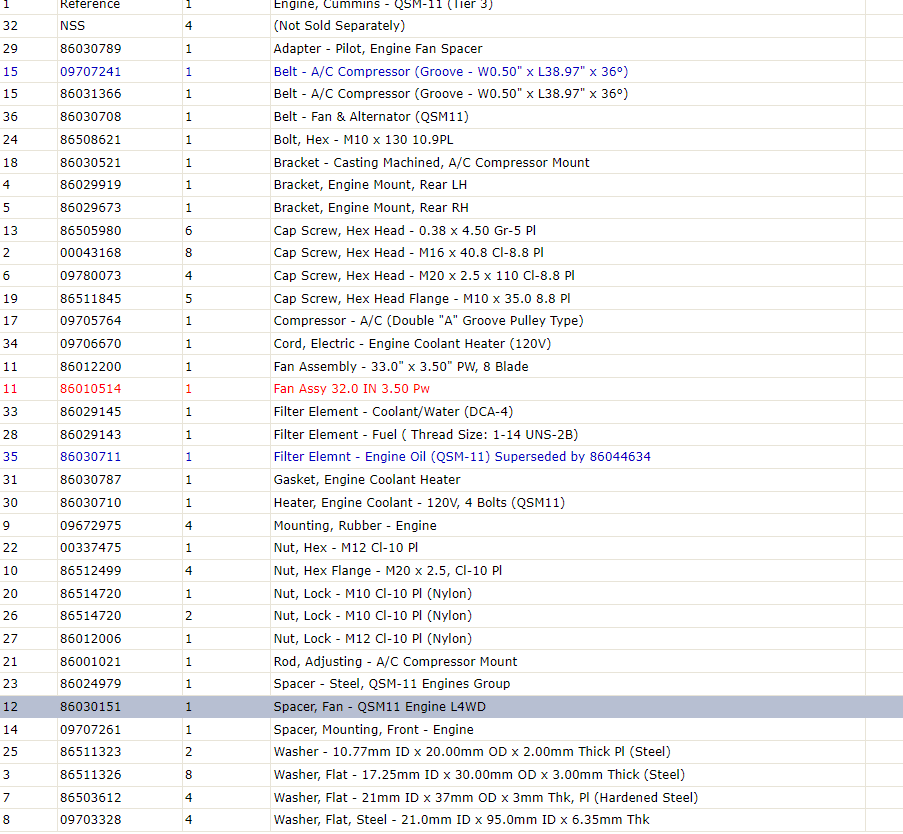This screenshot has width=903, height=834.
Task: Select part number 86012200
Action: click(x=90, y=367)
